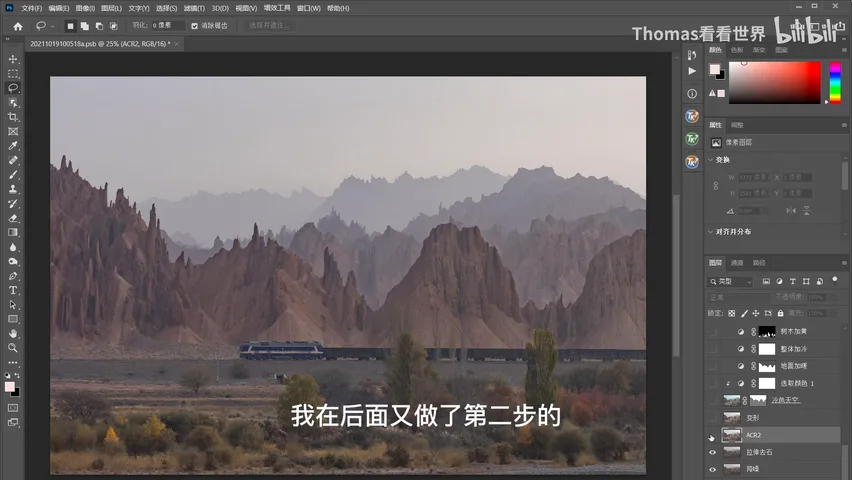Select the Brush tool
The width and height of the screenshot is (852, 480).
[13, 174]
